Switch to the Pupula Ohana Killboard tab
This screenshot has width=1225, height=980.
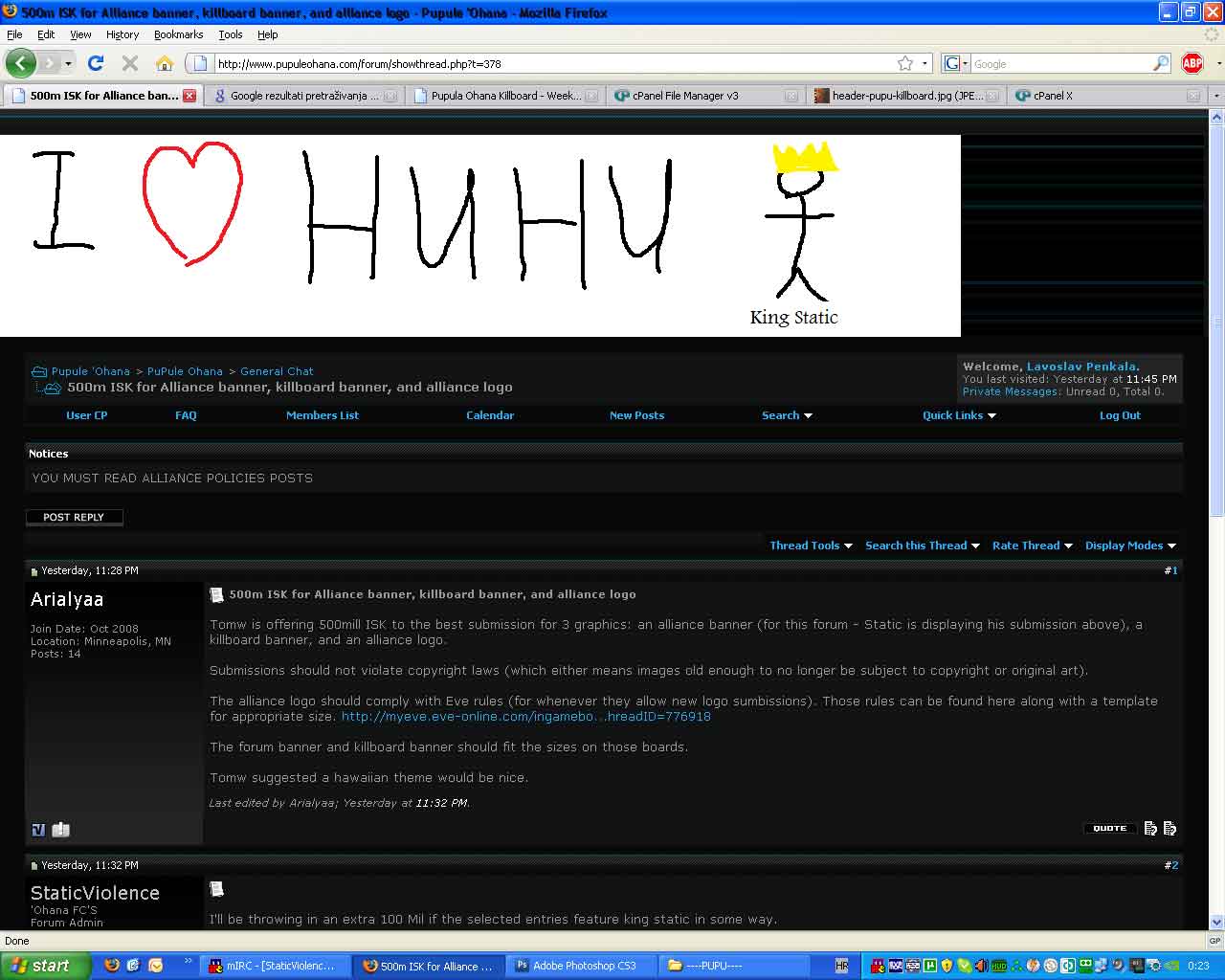[x=505, y=96]
